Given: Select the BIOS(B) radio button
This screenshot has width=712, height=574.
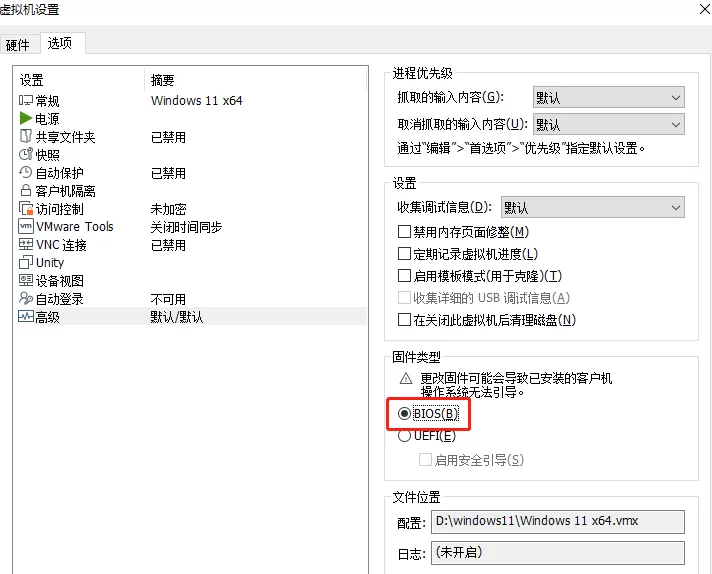Looking at the screenshot, I should click(404, 414).
